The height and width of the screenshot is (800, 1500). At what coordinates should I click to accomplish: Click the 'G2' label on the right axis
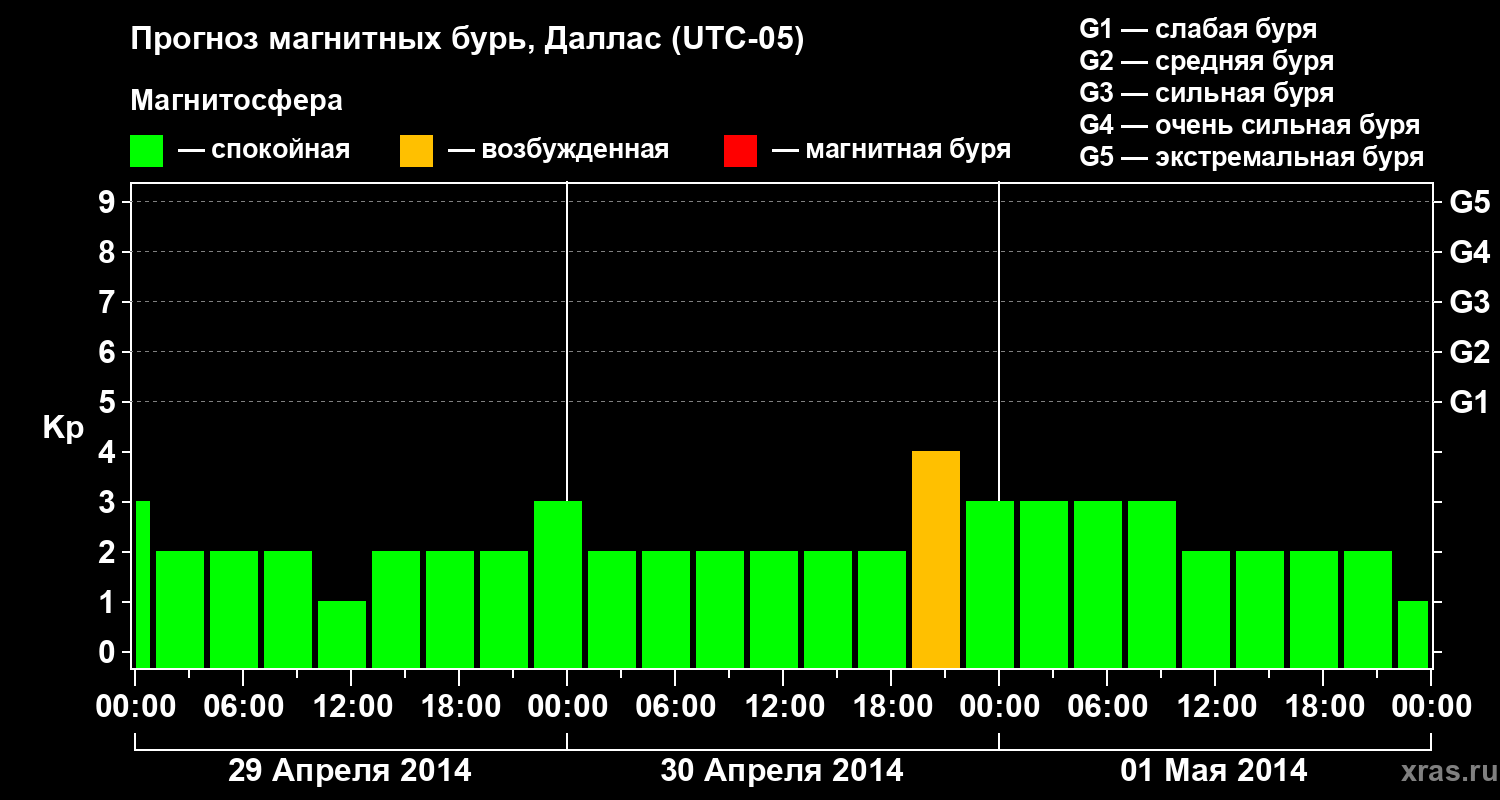(x=1470, y=352)
